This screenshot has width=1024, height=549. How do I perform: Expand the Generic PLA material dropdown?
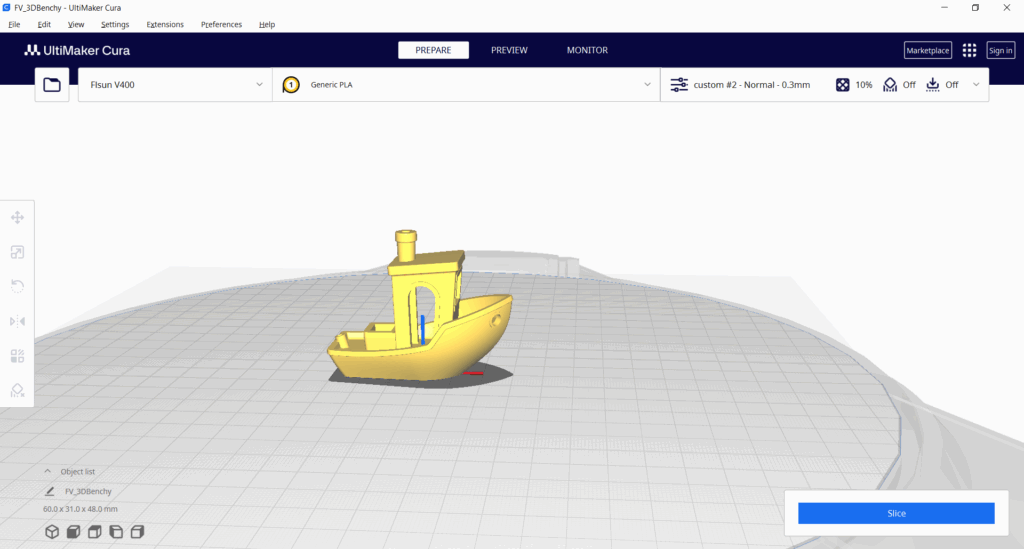click(x=466, y=85)
